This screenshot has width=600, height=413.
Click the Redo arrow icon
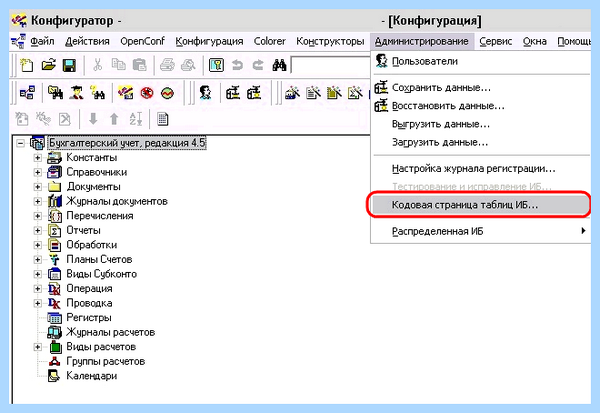pos(258,65)
